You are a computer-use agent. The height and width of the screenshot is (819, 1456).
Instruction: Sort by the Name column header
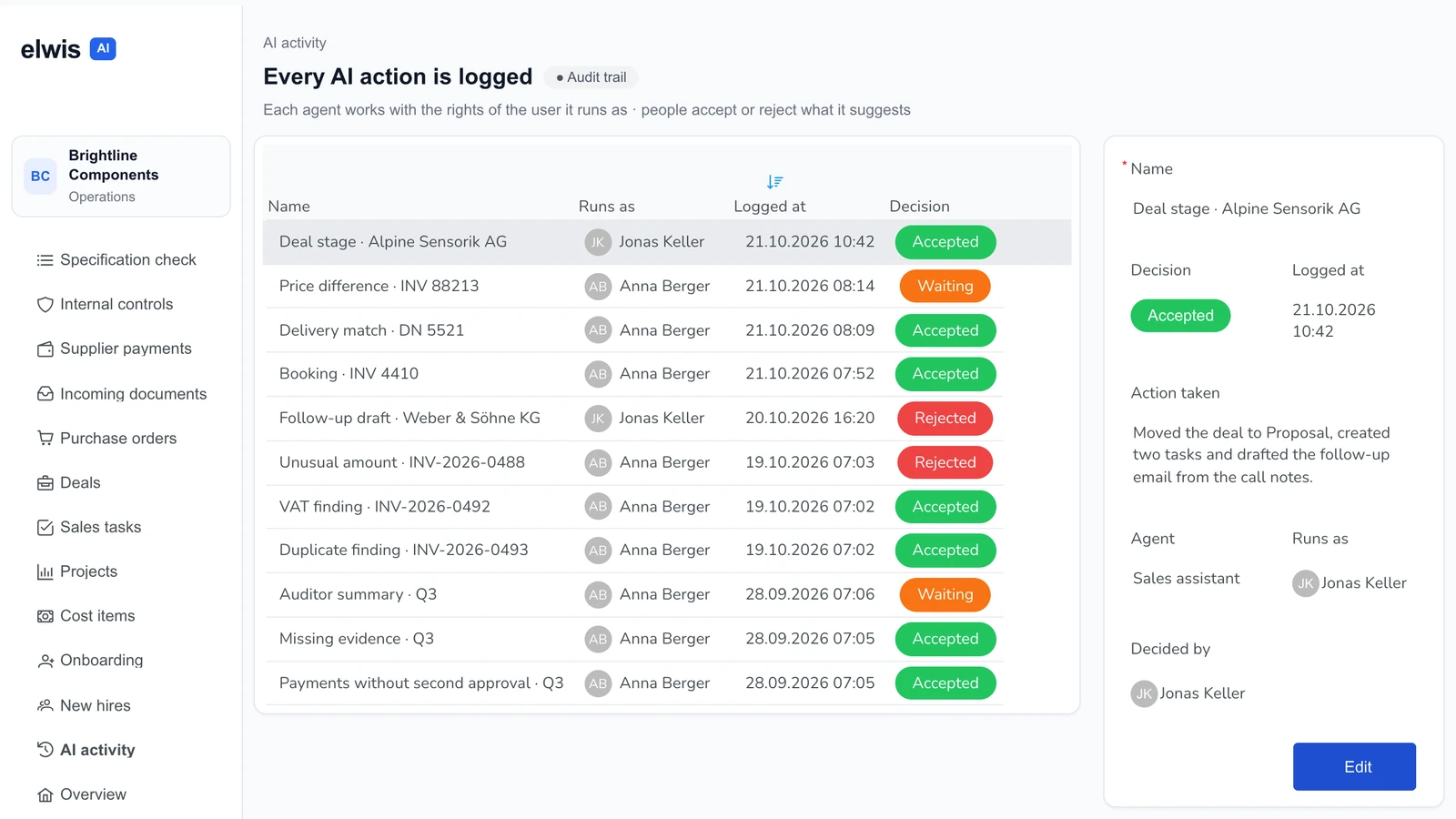(x=289, y=207)
